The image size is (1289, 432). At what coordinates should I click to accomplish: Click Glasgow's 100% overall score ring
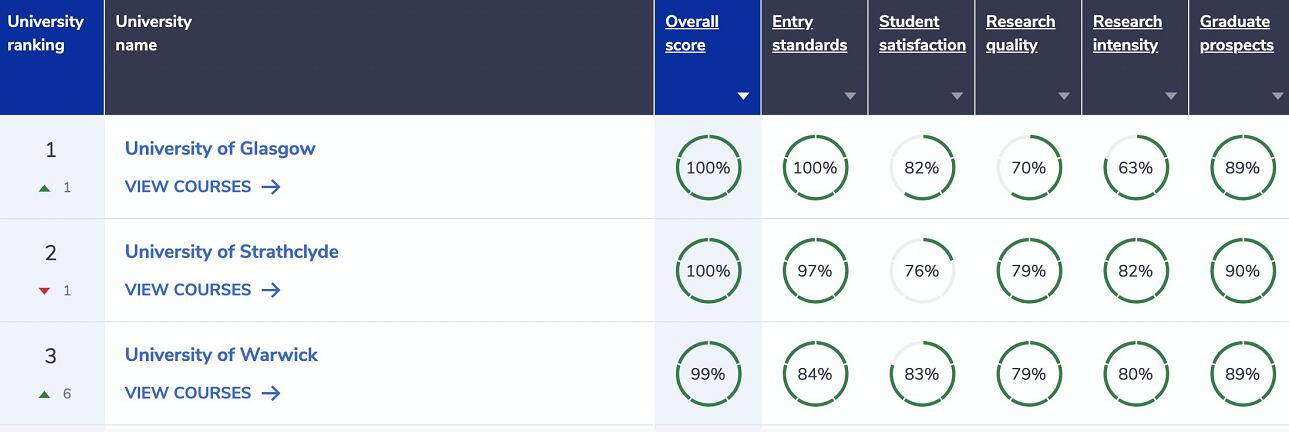pyautogui.click(x=708, y=168)
